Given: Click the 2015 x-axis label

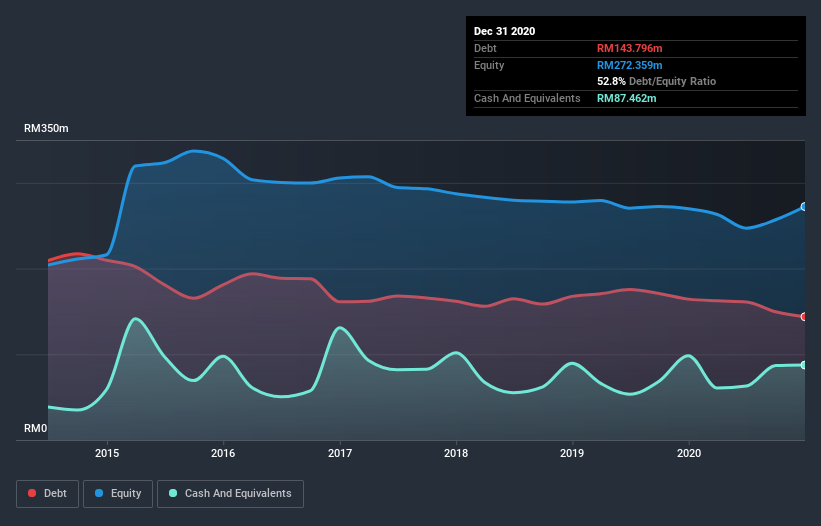Looking at the screenshot, I should point(107,453).
